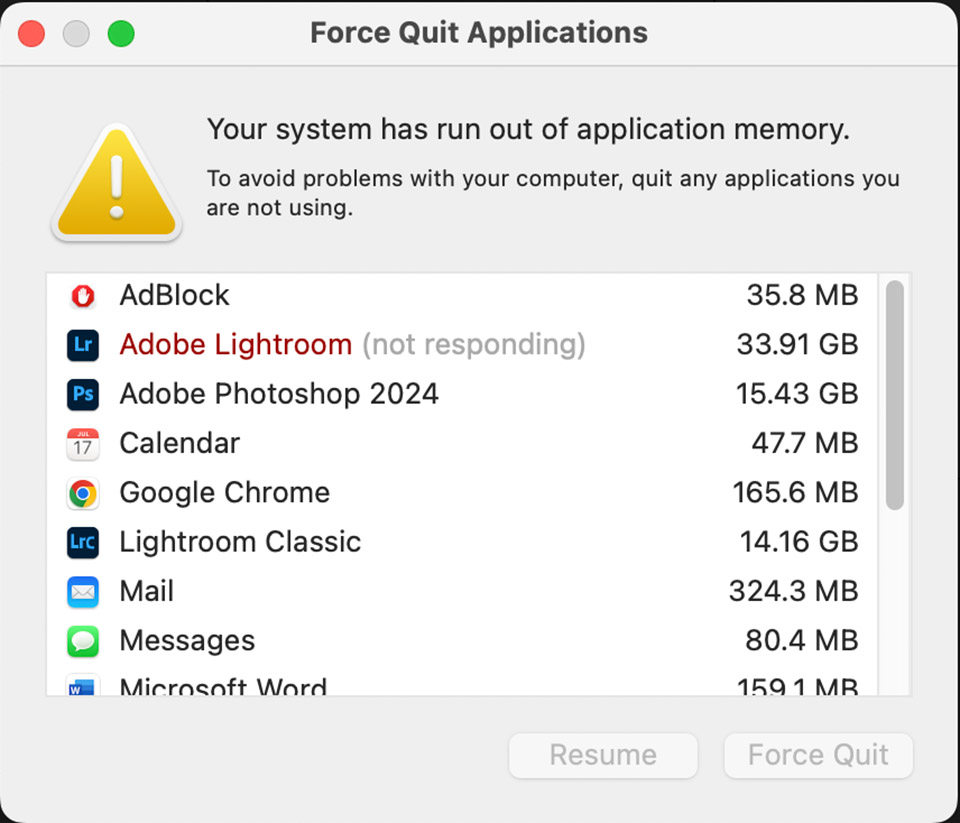The width and height of the screenshot is (960, 823).
Task: Click the Adobe Lightroom Lr icon
Action: [83, 345]
